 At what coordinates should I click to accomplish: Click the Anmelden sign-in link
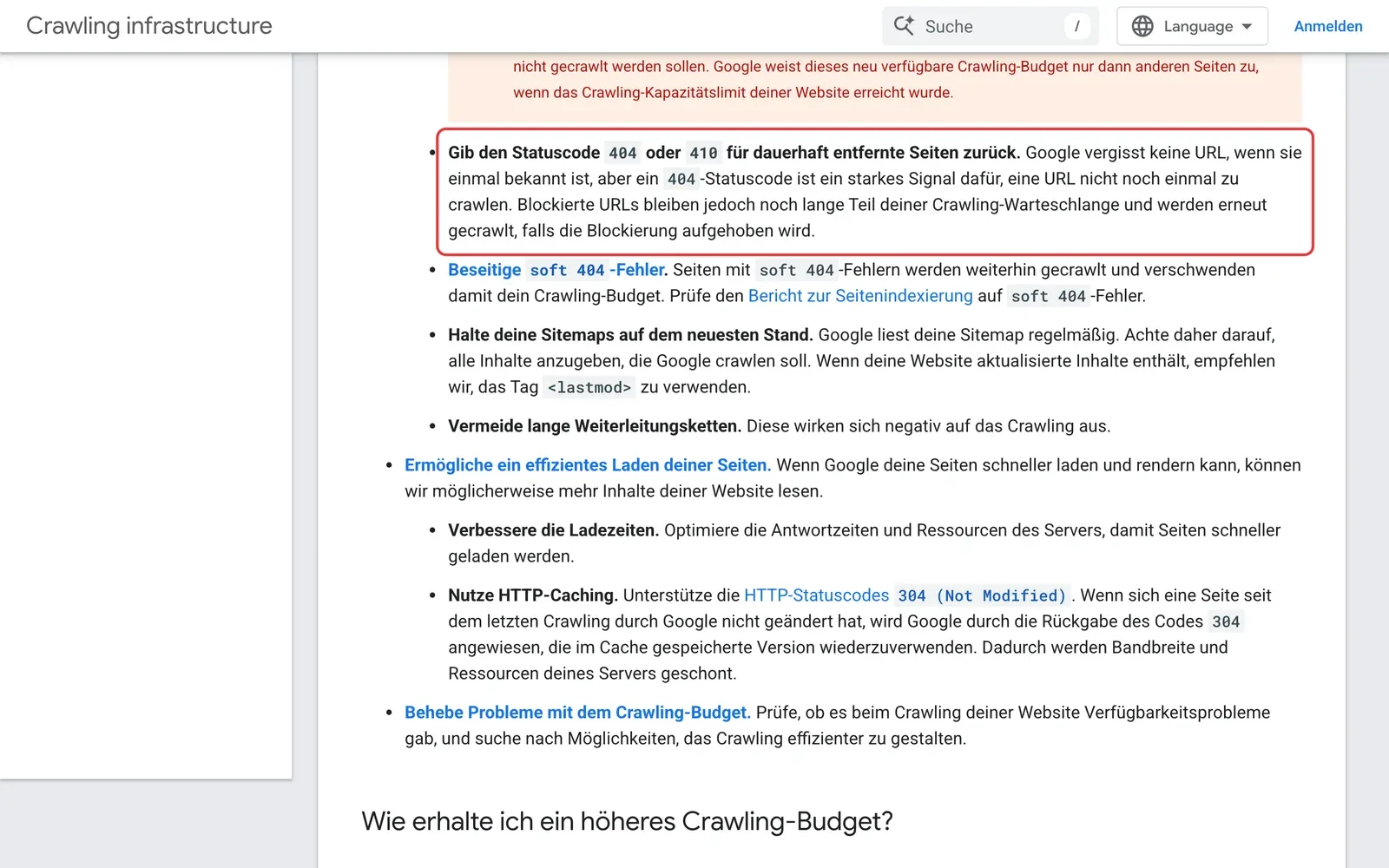(x=1328, y=26)
